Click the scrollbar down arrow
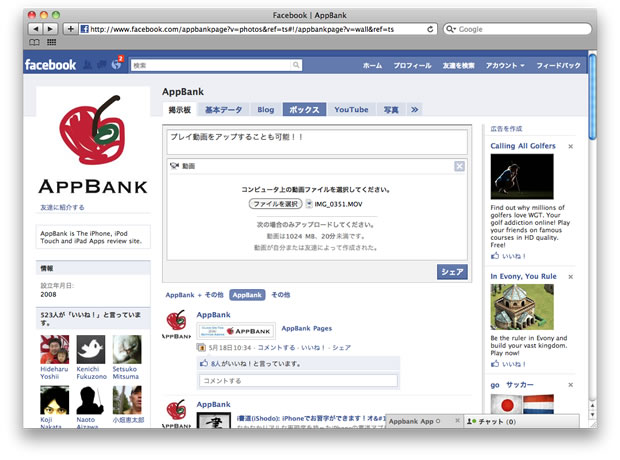This screenshot has width=620, height=460. (592, 415)
